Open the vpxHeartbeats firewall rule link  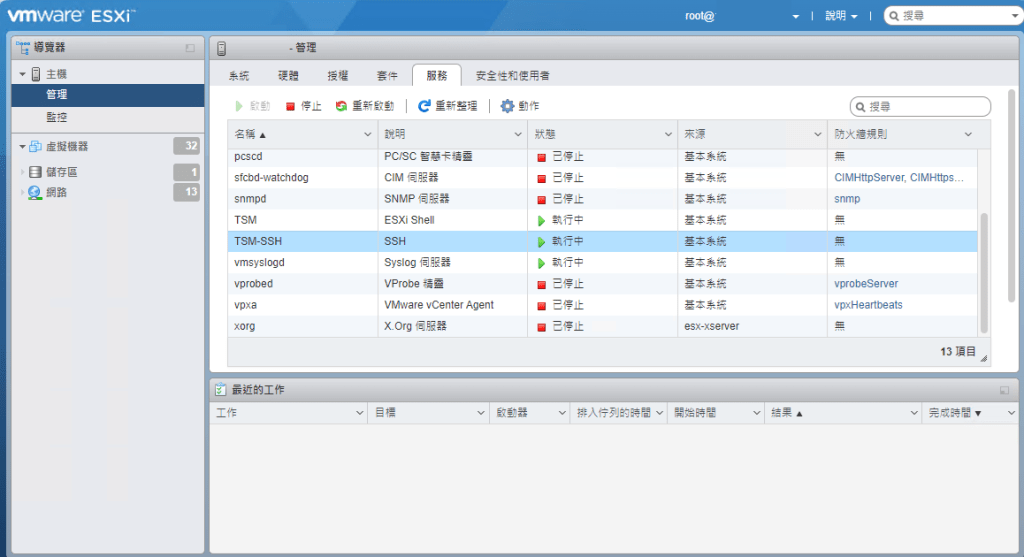pyautogui.click(x=868, y=305)
